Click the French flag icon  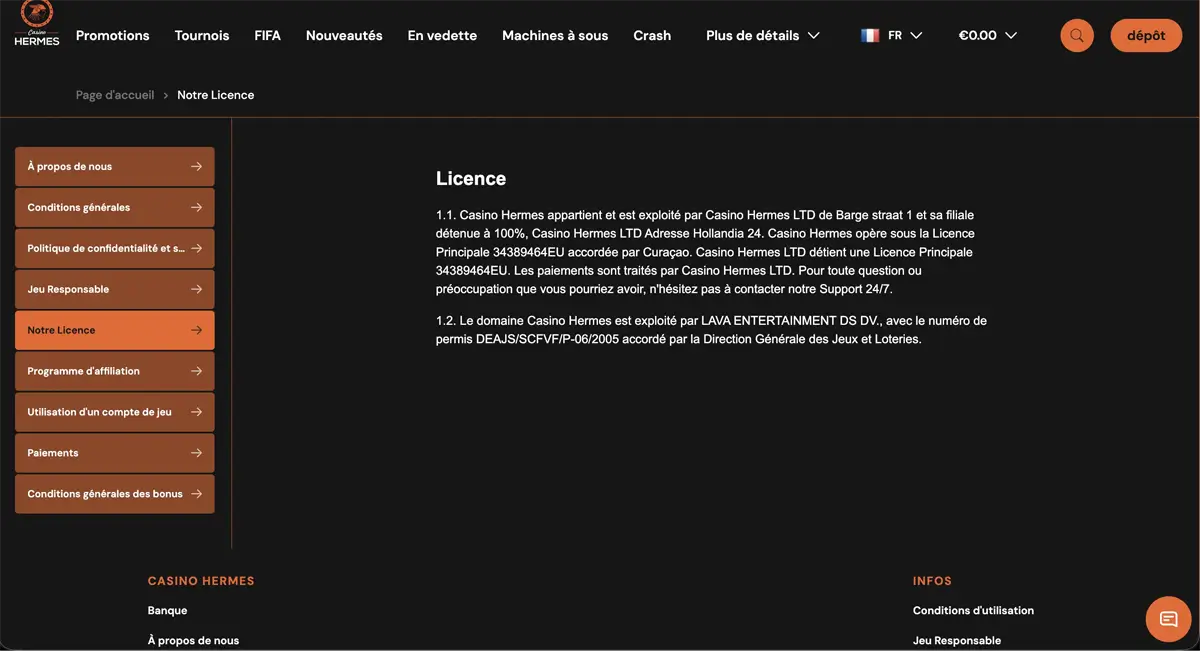point(870,35)
